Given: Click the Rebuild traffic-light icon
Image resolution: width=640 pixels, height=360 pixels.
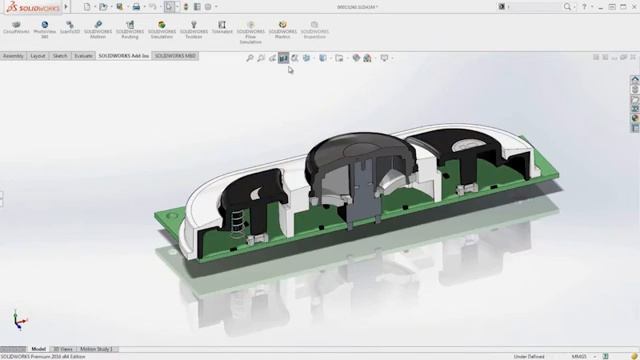Looking at the screenshot, I should (186, 7).
